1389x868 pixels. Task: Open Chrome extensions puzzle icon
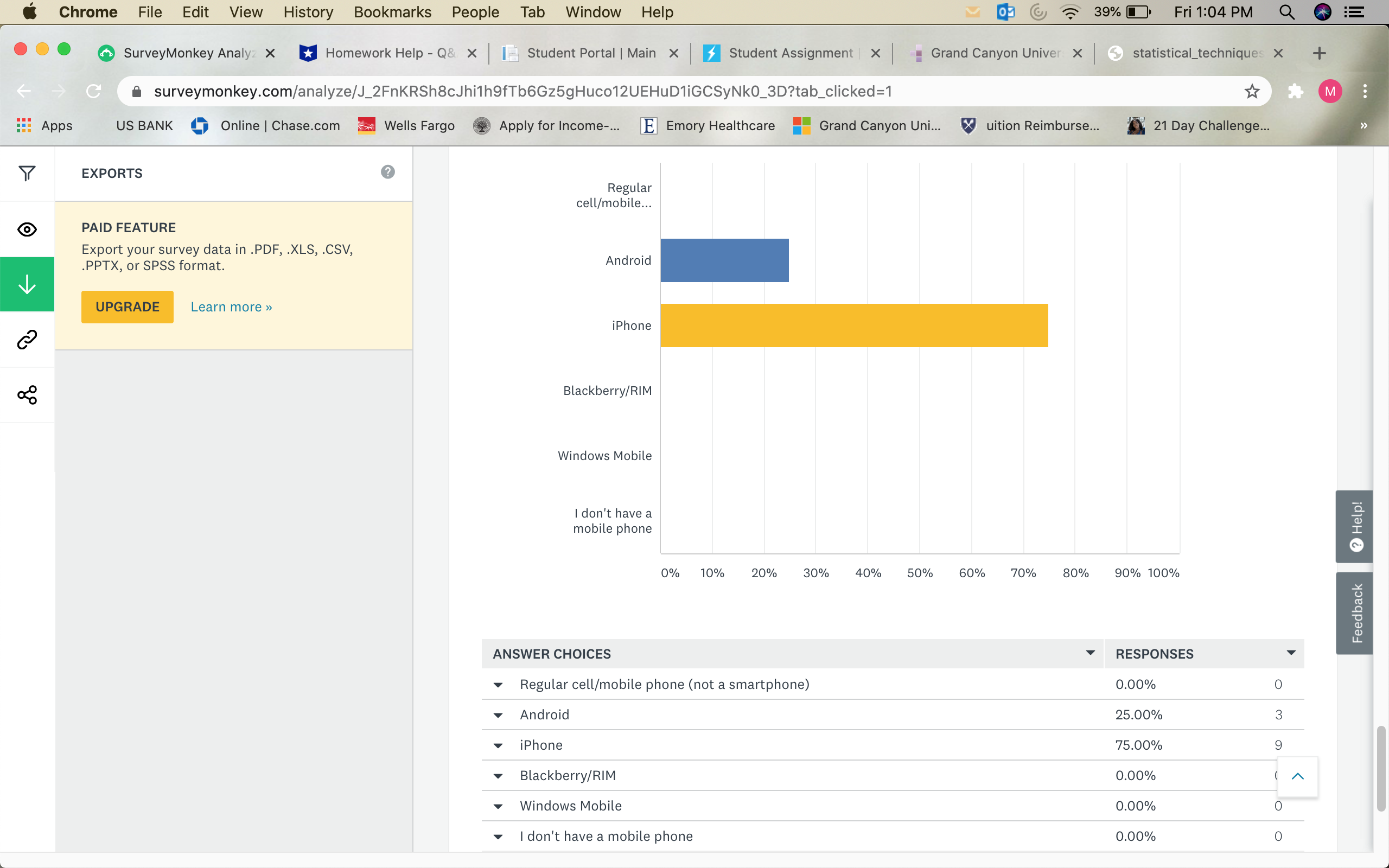(1296, 91)
